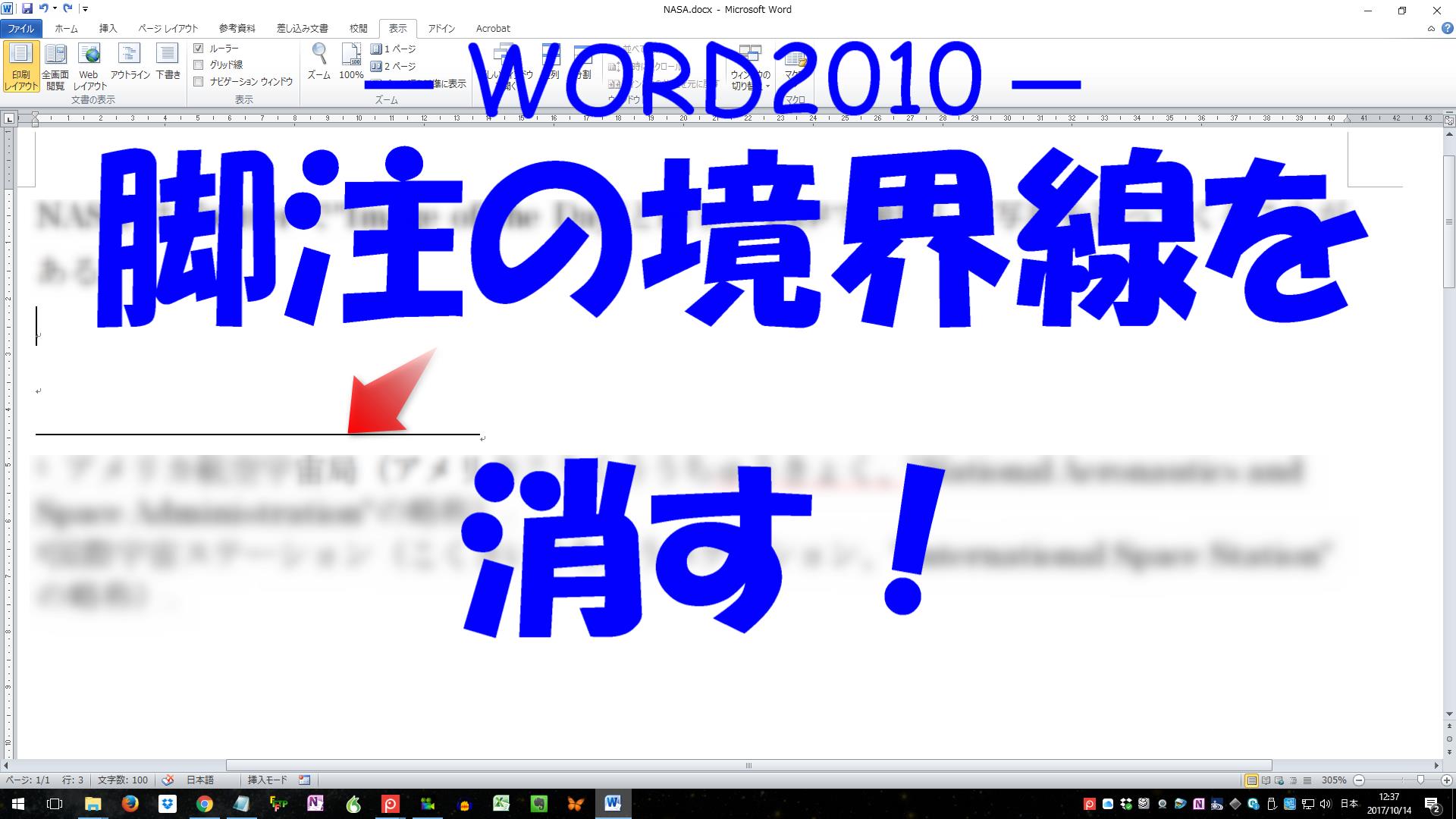Collapse the ribbon with the chevron button
Image resolution: width=1456 pixels, height=819 pixels.
coord(1431,28)
